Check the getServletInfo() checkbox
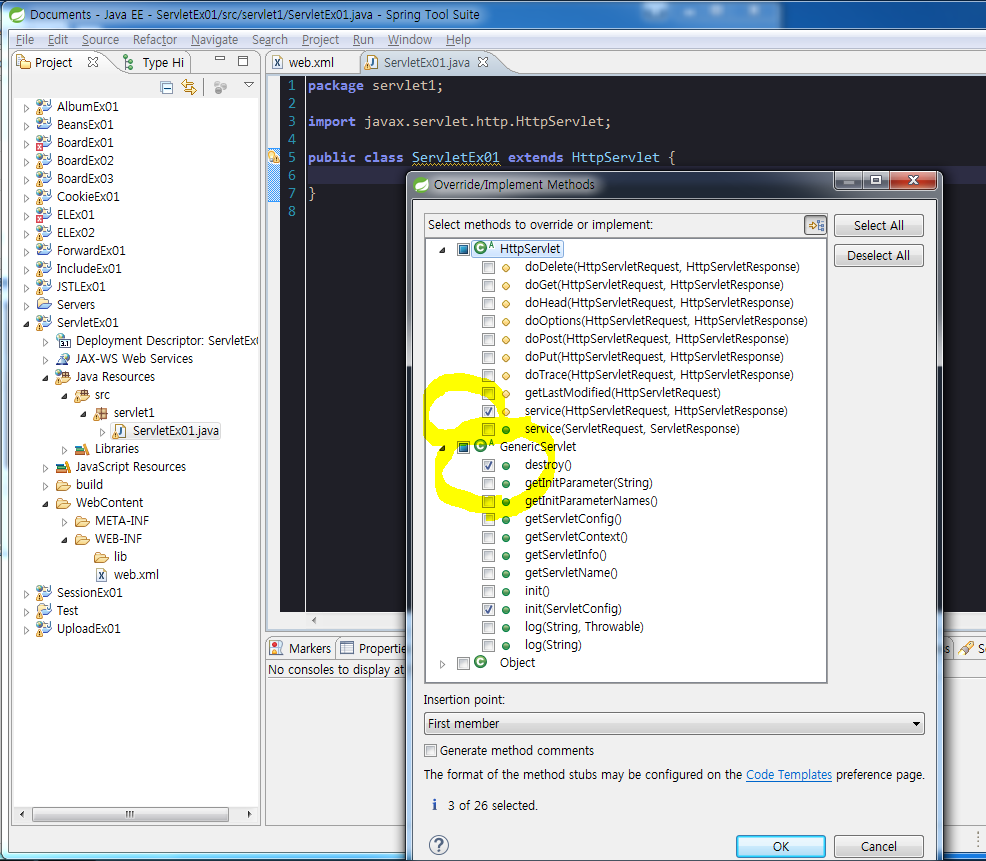The width and height of the screenshot is (986, 861). pyautogui.click(x=488, y=555)
